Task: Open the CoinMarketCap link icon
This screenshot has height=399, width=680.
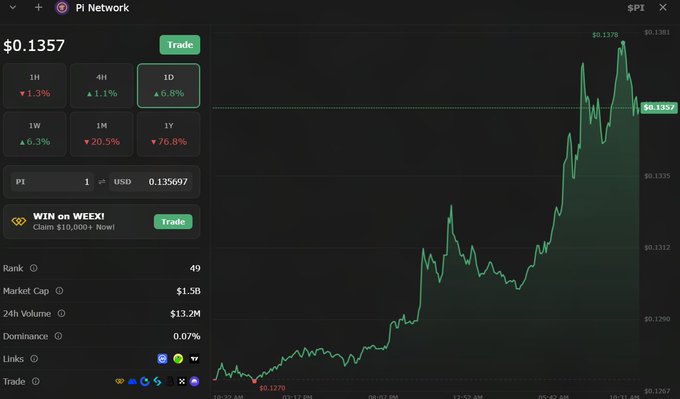Action: coord(162,359)
